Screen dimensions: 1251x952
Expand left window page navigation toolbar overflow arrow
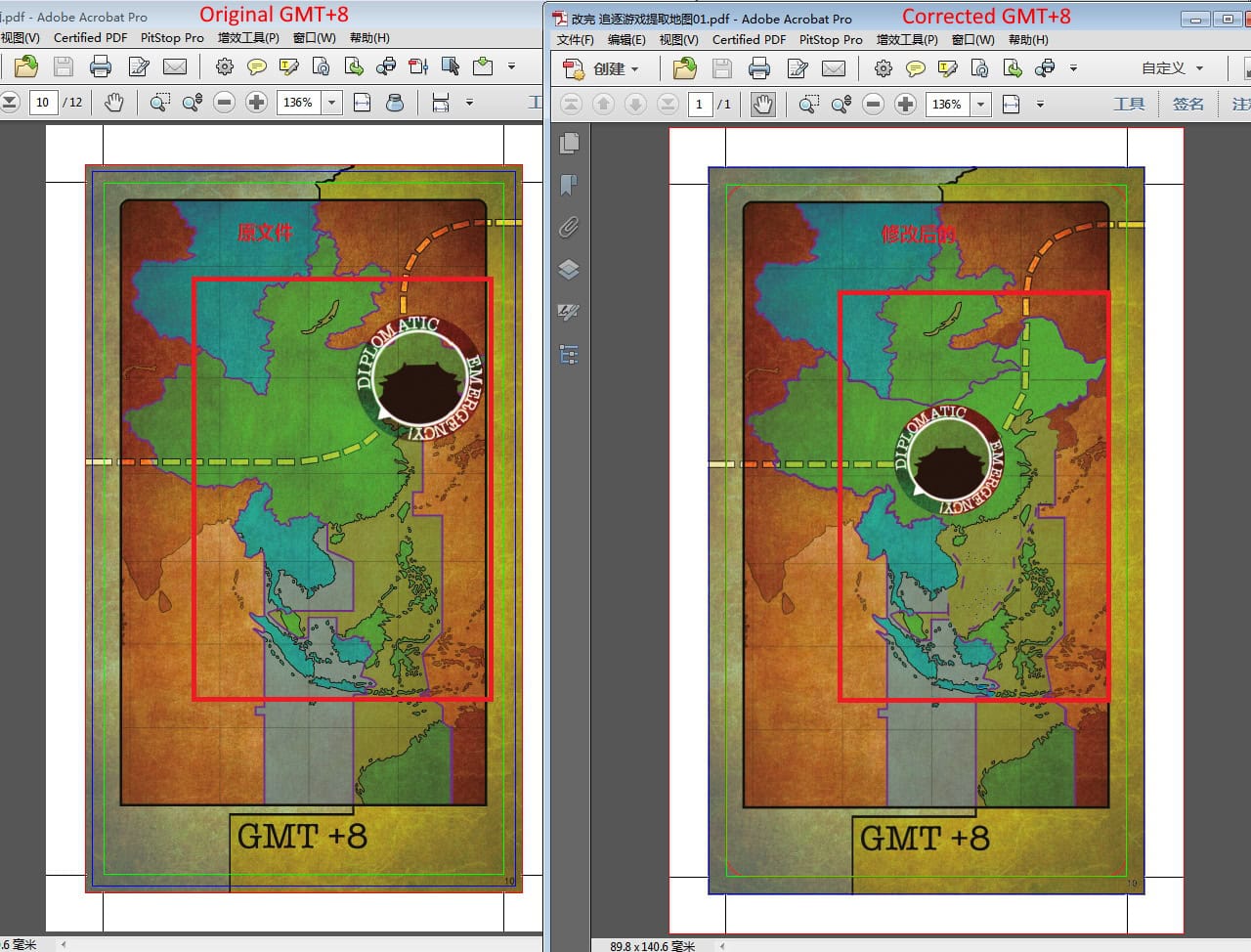click(x=469, y=102)
